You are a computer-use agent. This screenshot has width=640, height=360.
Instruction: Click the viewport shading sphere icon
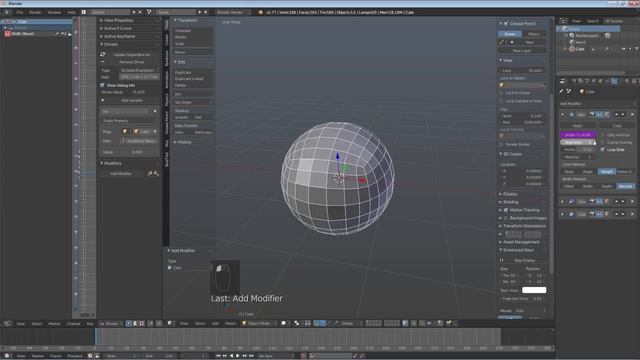coord(284,323)
